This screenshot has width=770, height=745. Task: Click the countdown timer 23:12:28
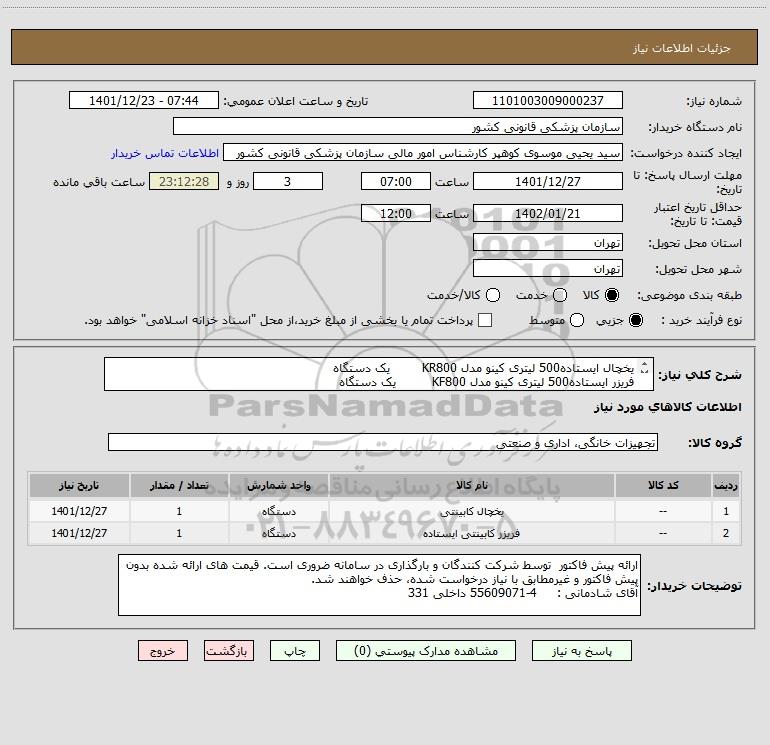click(x=184, y=182)
